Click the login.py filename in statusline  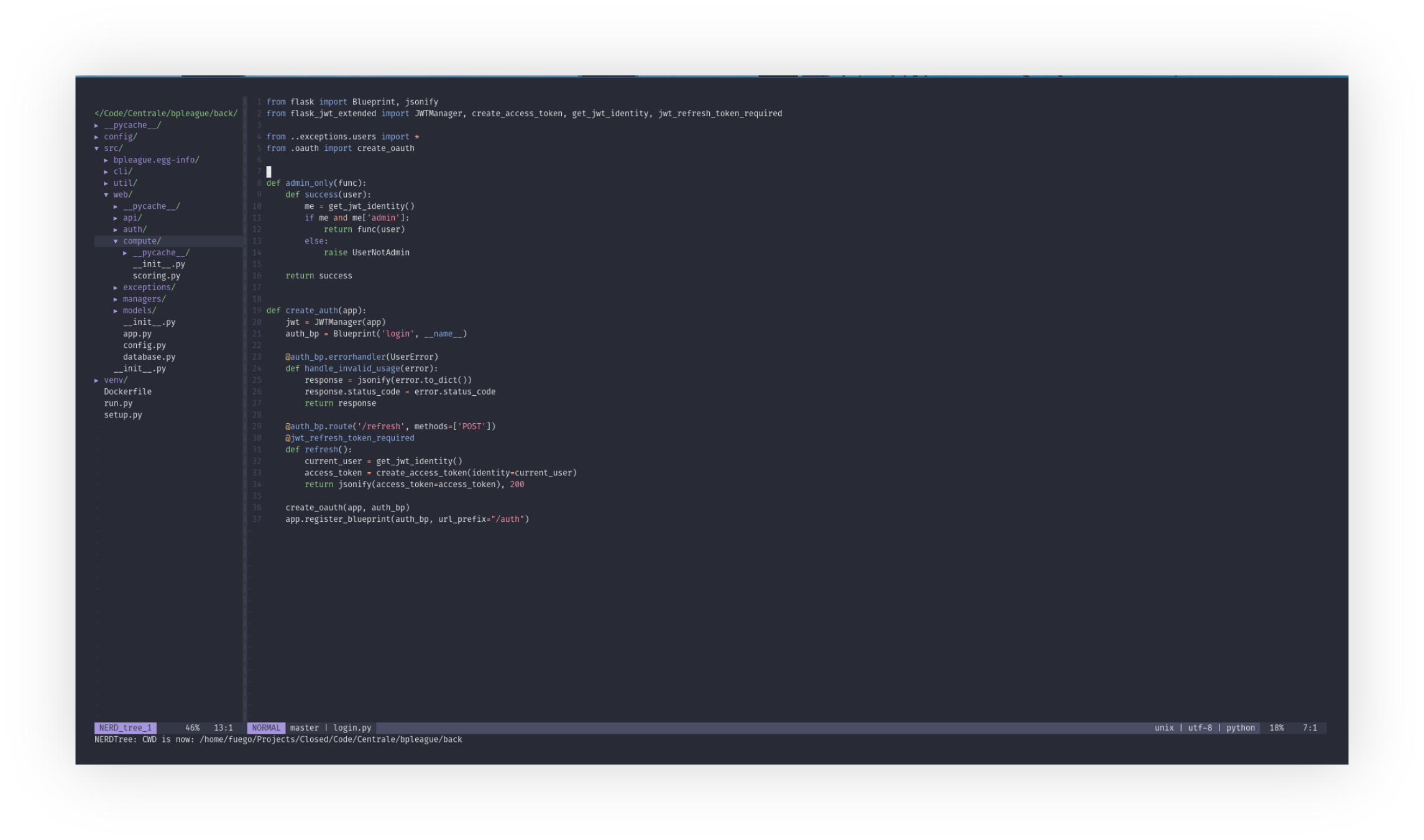[352, 728]
